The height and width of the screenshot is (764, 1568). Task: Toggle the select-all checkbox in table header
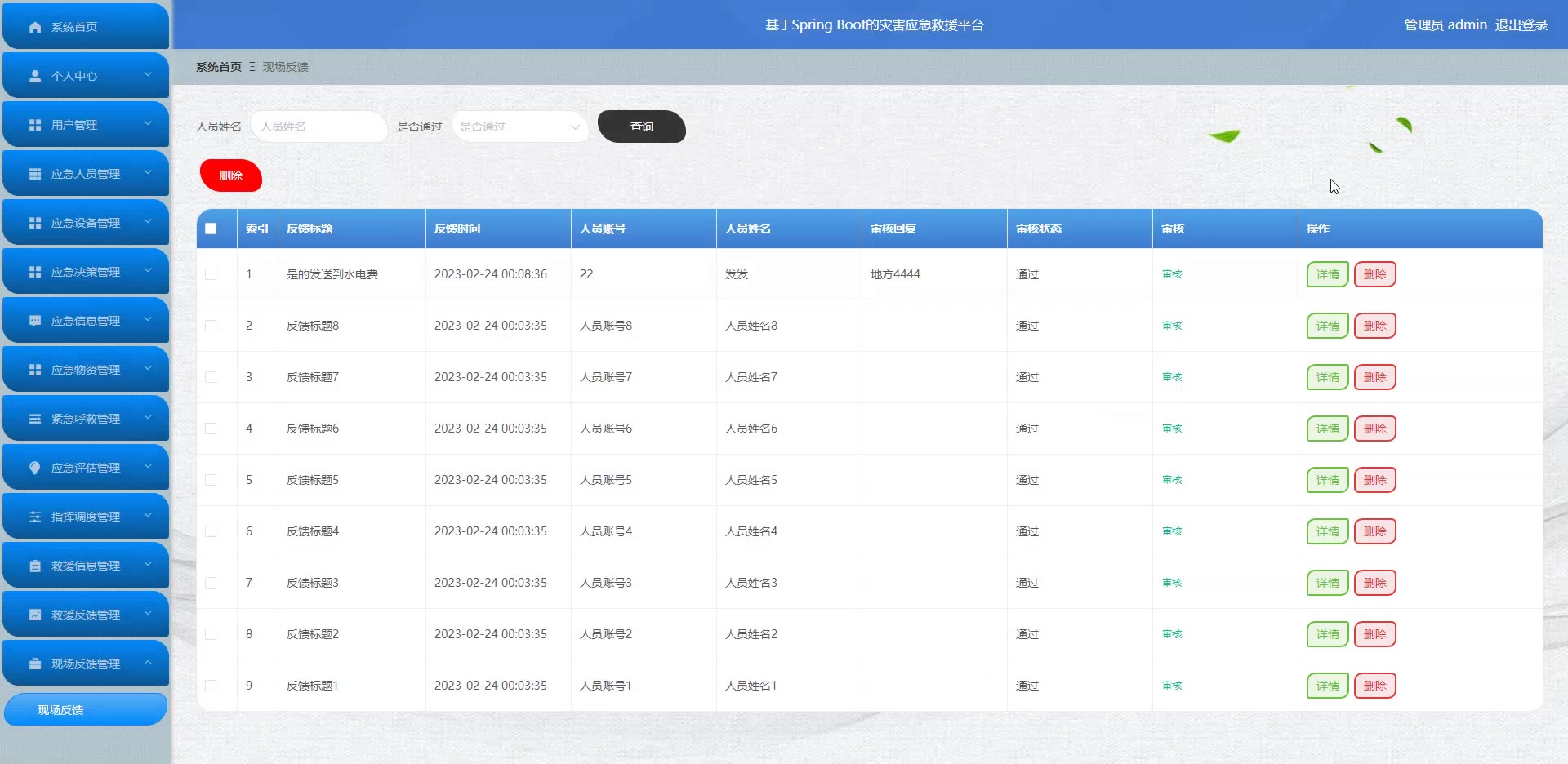pyautogui.click(x=211, y=229)
